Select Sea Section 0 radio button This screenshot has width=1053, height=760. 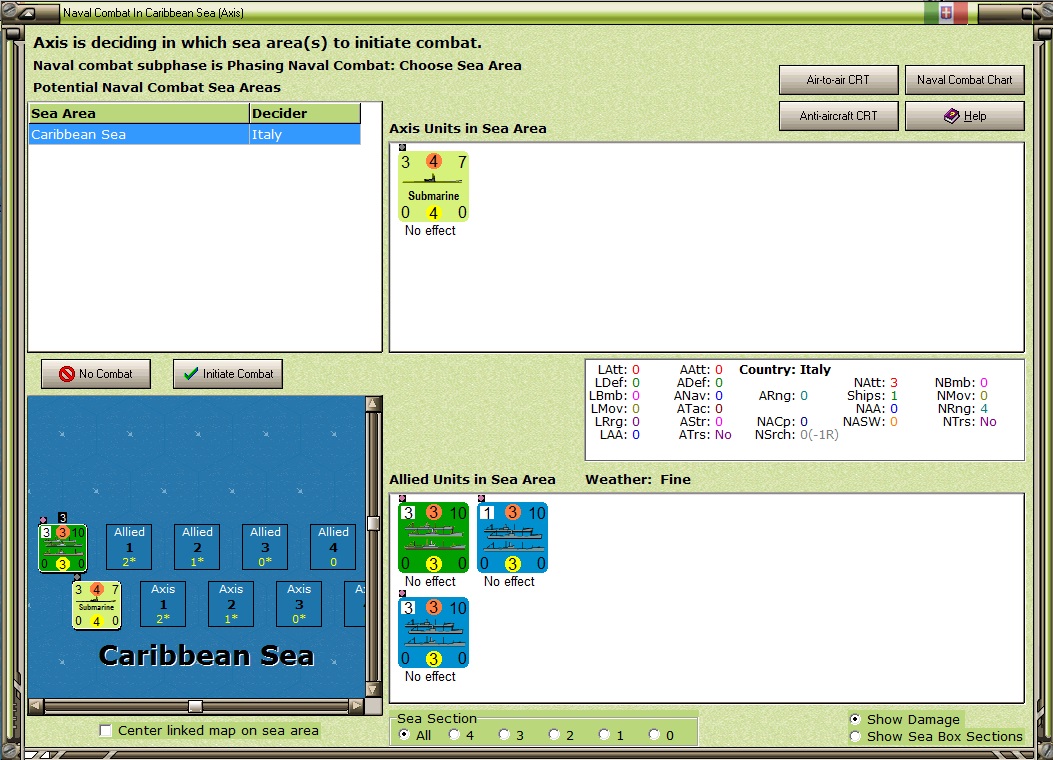click(654, 735)
